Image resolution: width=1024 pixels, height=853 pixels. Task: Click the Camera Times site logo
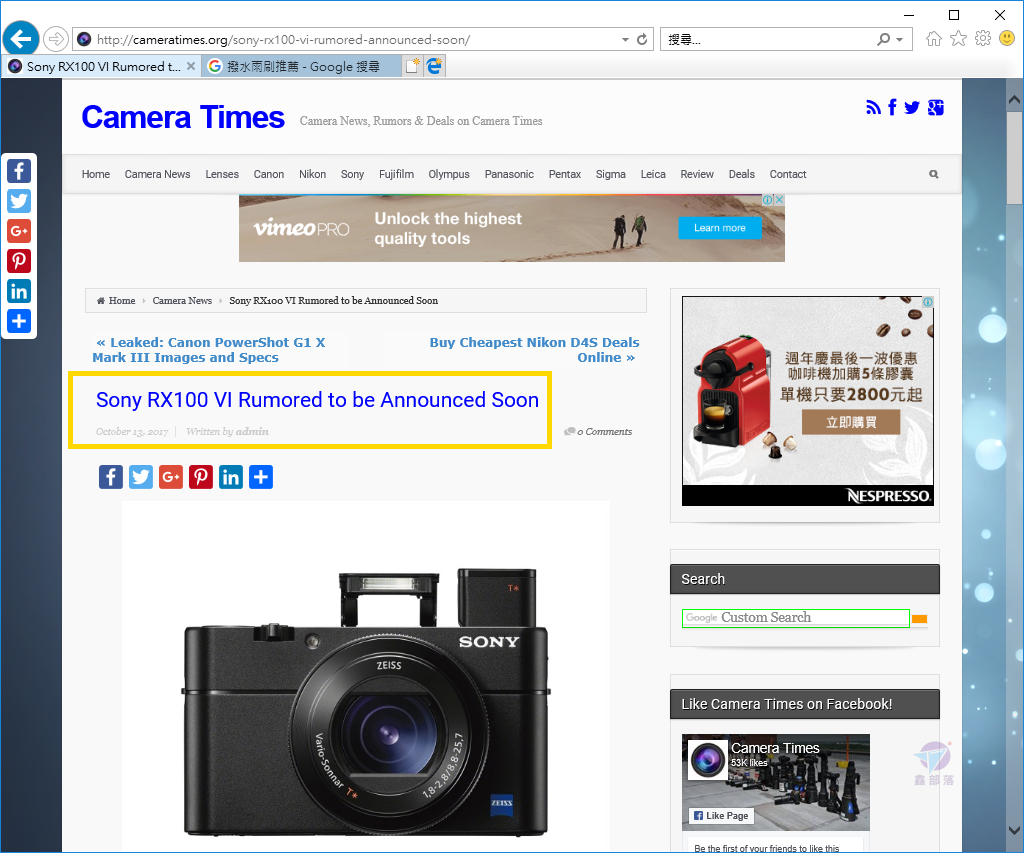[183, 118]
